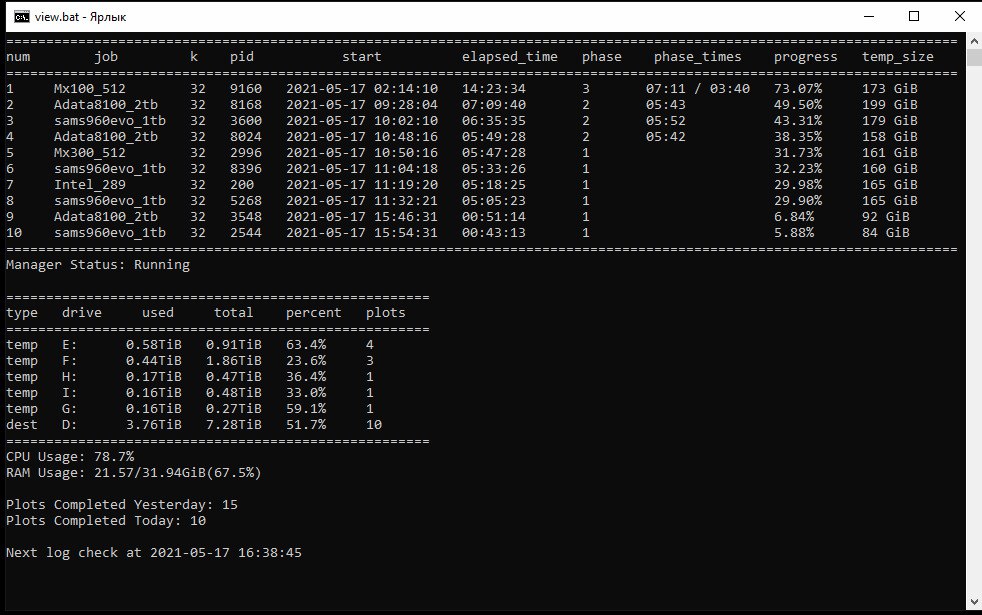This screenshot has width=982, height=615.
Task: Click pid value '2544'
Action: coord(246,233)
